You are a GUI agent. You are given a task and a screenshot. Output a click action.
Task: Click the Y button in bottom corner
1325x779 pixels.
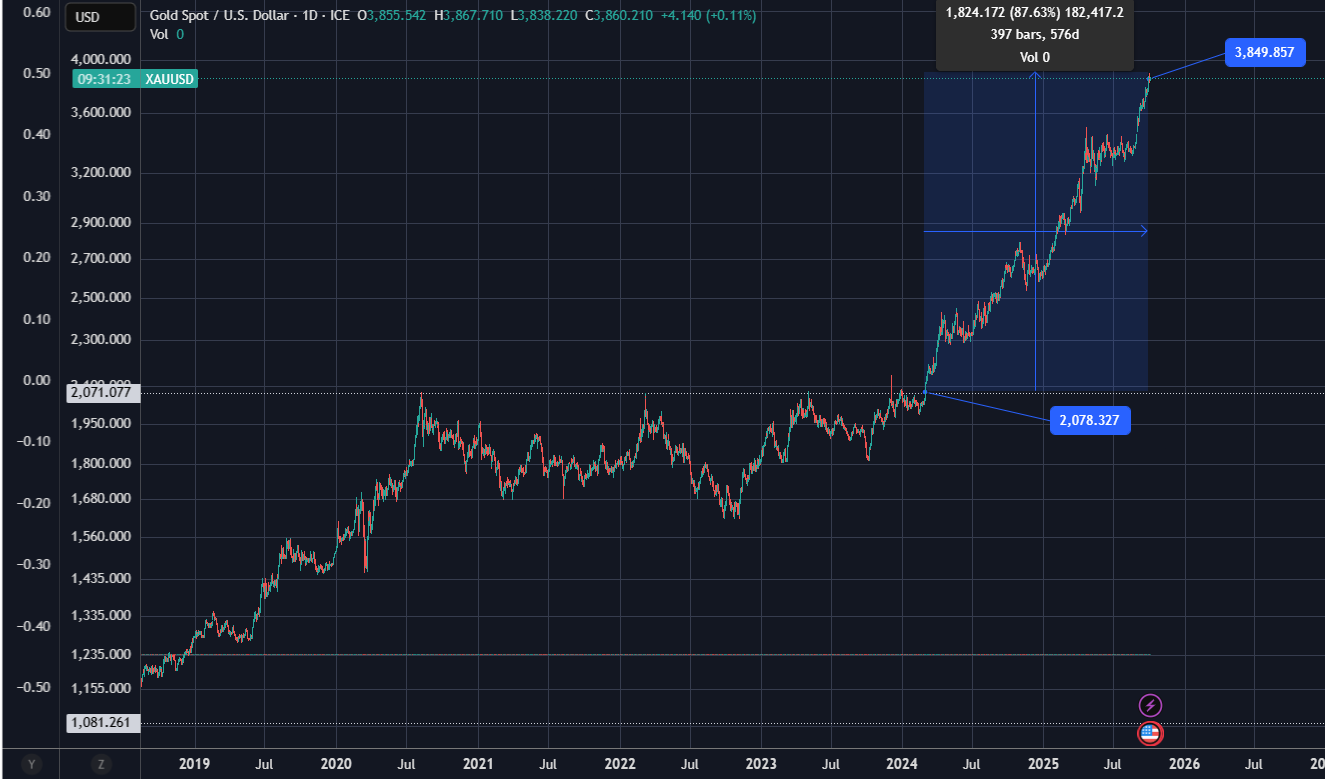click(x=31, y=765)
